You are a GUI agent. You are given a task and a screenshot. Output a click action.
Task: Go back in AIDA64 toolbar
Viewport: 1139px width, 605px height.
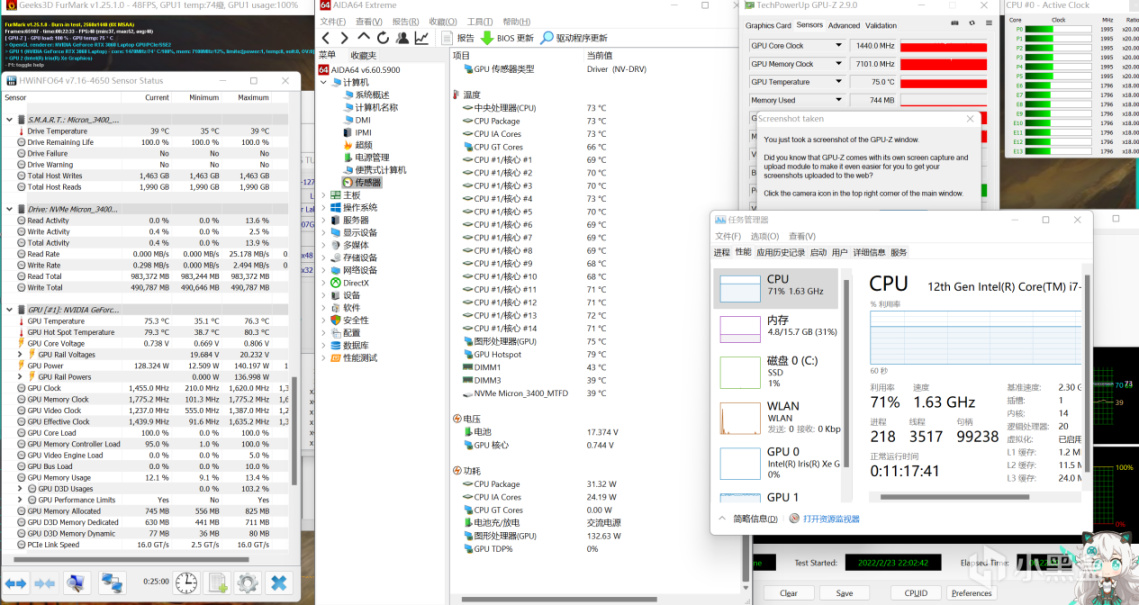pos(325,38)
